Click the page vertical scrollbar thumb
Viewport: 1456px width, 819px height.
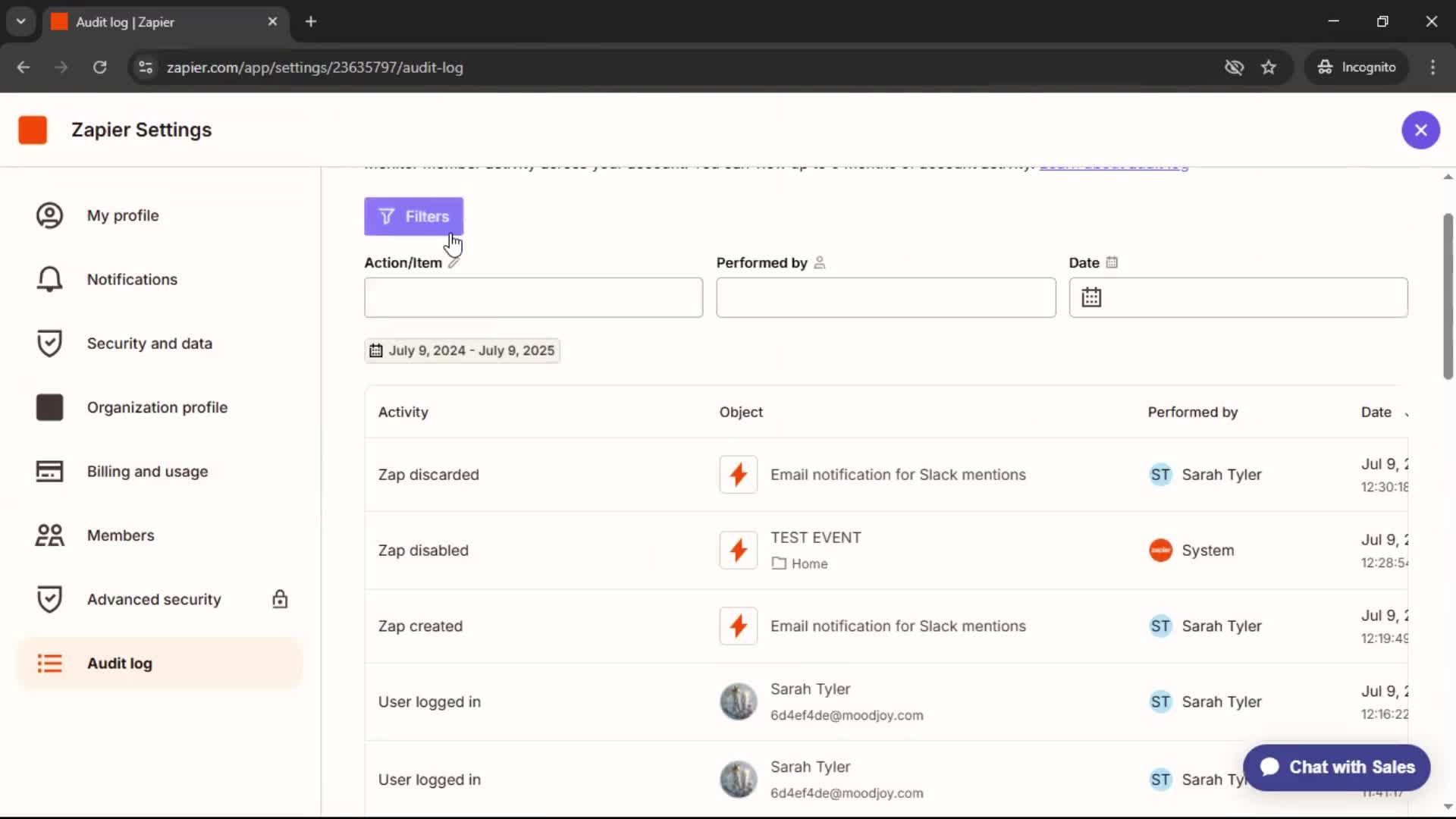pos(1447,296)
